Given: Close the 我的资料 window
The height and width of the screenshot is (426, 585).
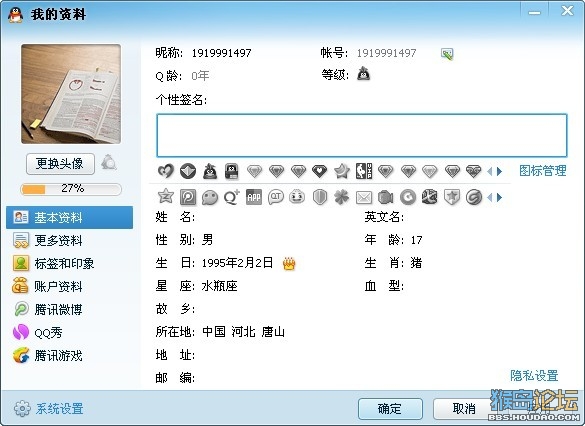Looking at the screenshot, I should point(567,11).
